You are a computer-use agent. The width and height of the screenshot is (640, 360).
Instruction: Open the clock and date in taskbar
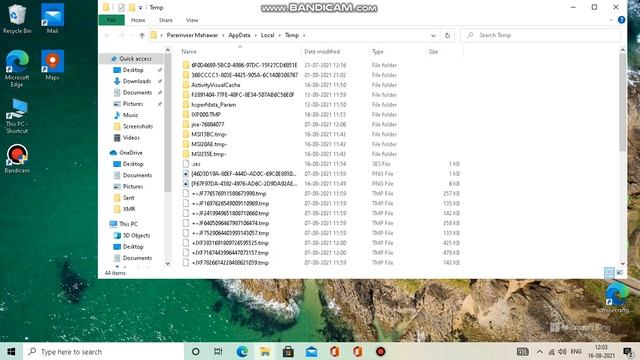pyautogui.click(x=601, y=351)
